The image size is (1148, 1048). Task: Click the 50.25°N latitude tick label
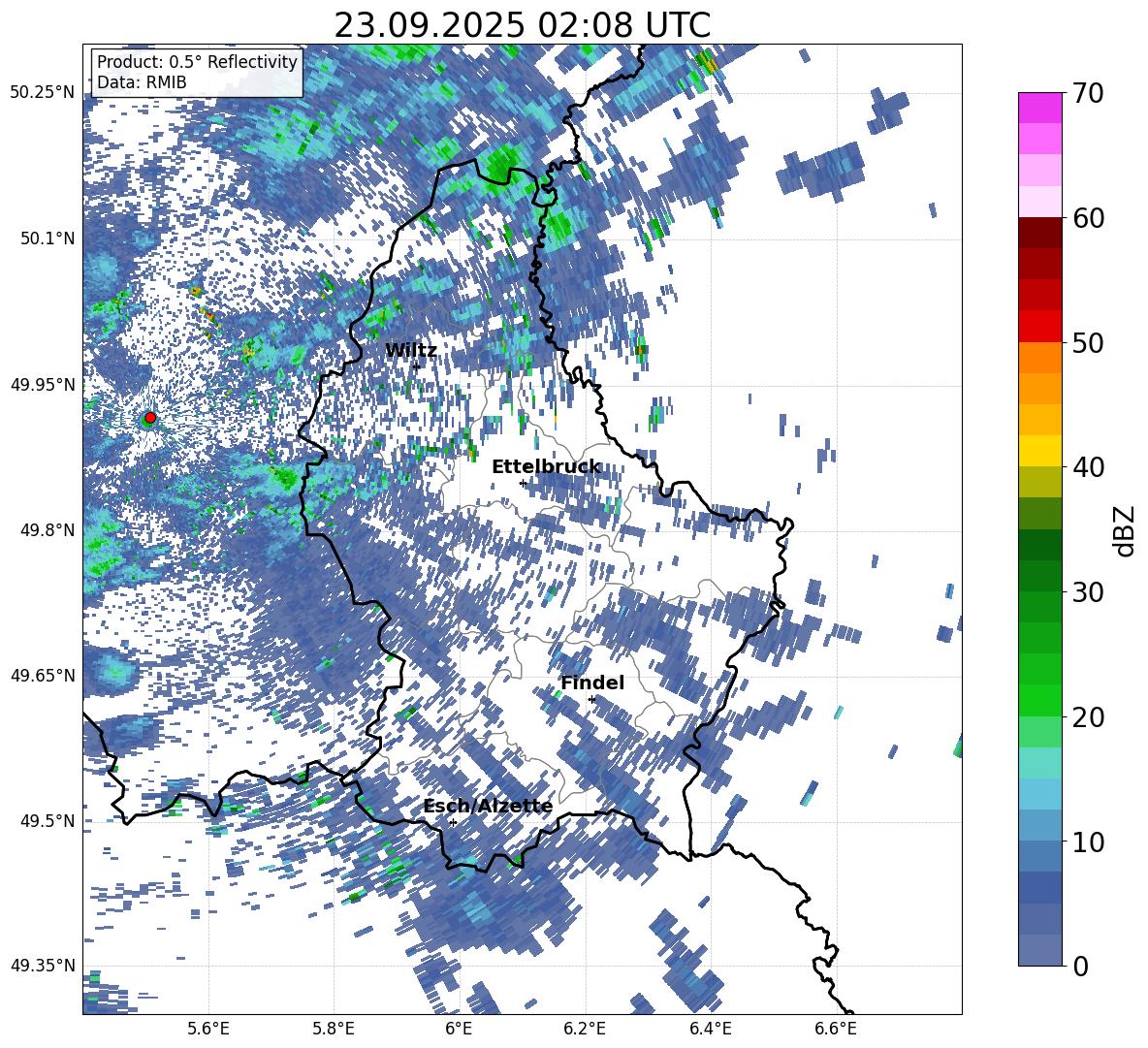point(43,93)
